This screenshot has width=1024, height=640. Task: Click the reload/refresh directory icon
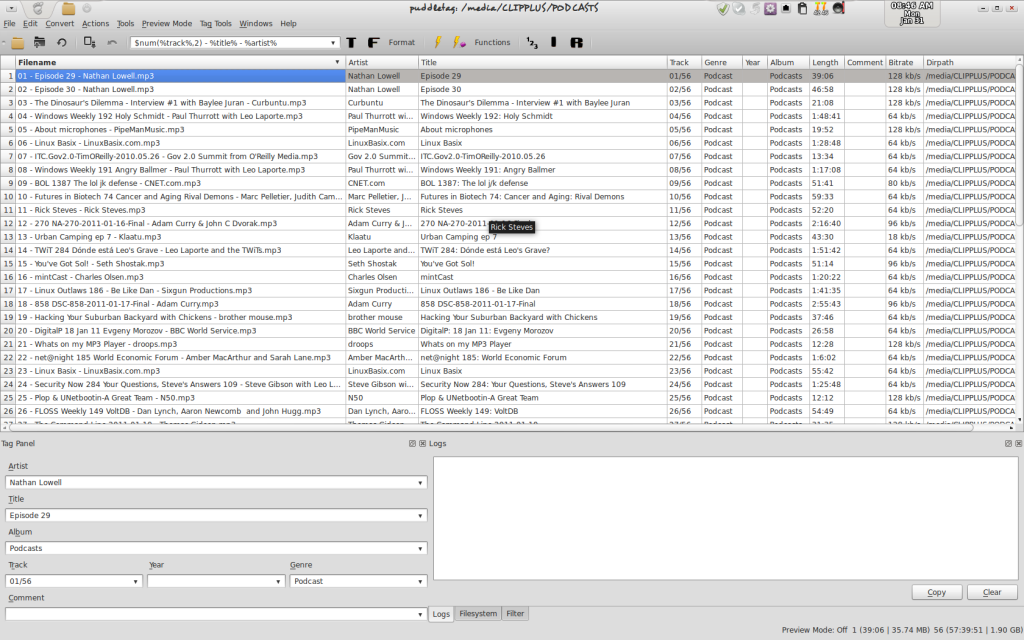point(61,43)
